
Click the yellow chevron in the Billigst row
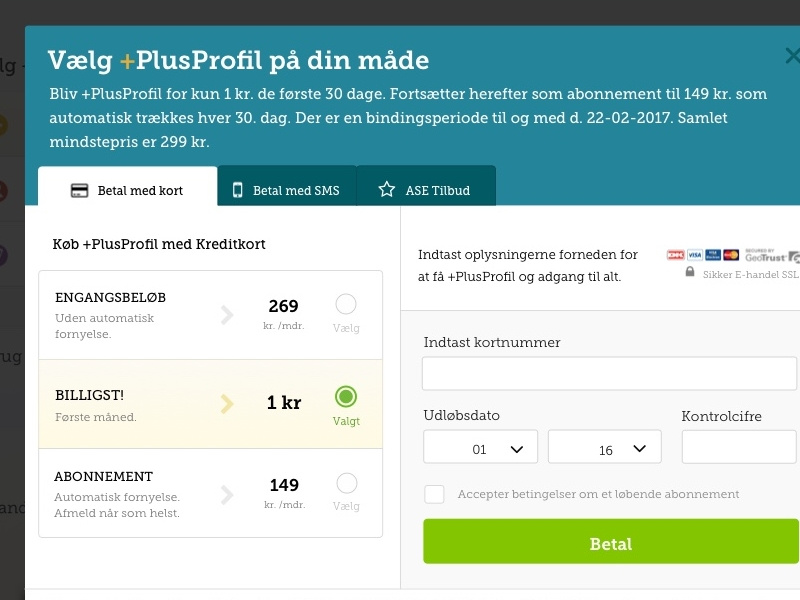[227, 404]
